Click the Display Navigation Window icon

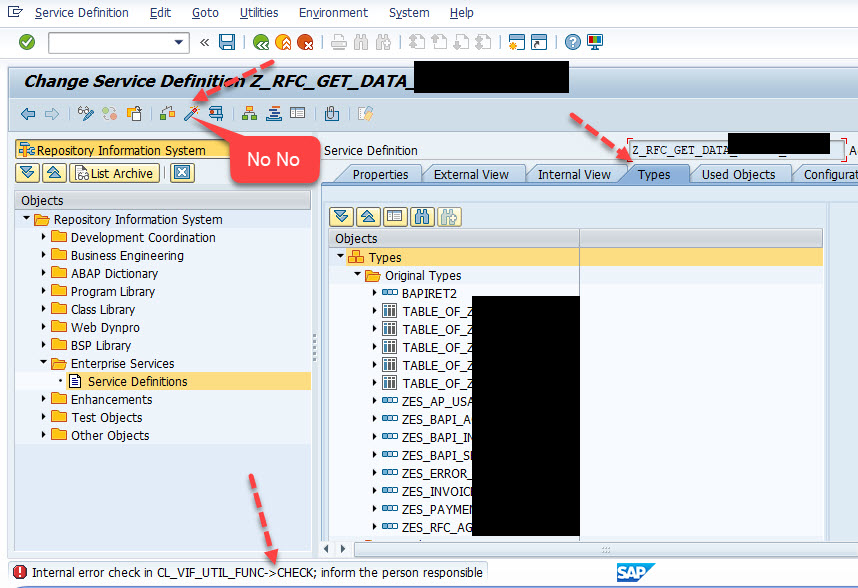coord(274,114)
